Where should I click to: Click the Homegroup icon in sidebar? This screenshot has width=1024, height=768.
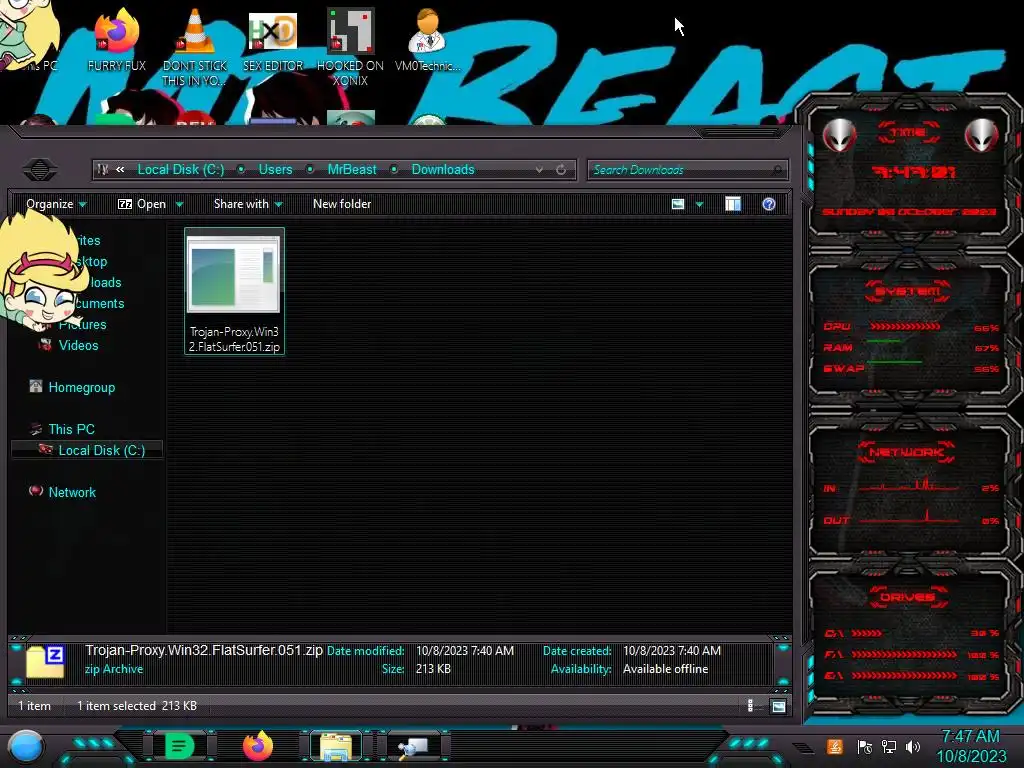[36, 387]
